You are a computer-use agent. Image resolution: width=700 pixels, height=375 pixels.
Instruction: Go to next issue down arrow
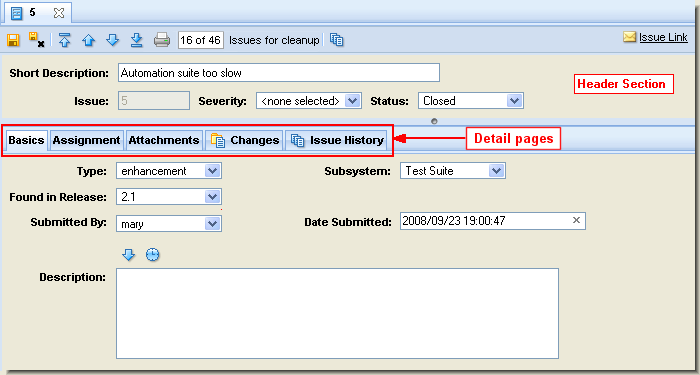point(112,40)
